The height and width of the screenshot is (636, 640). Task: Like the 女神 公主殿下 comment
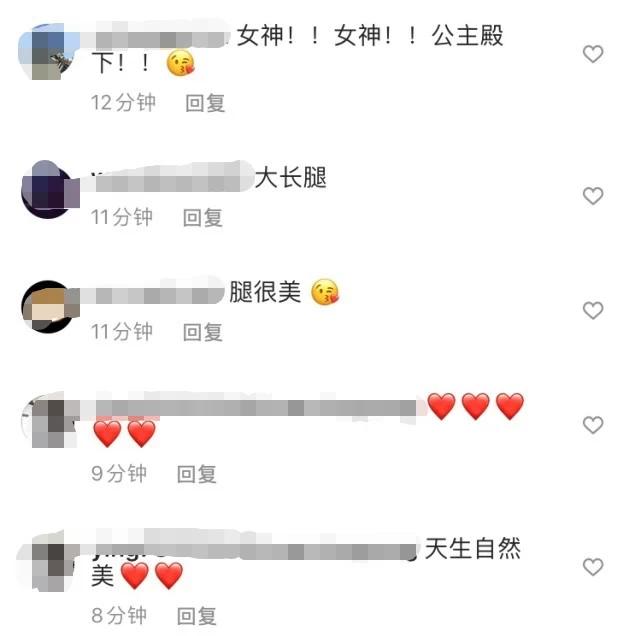point(593,54)
